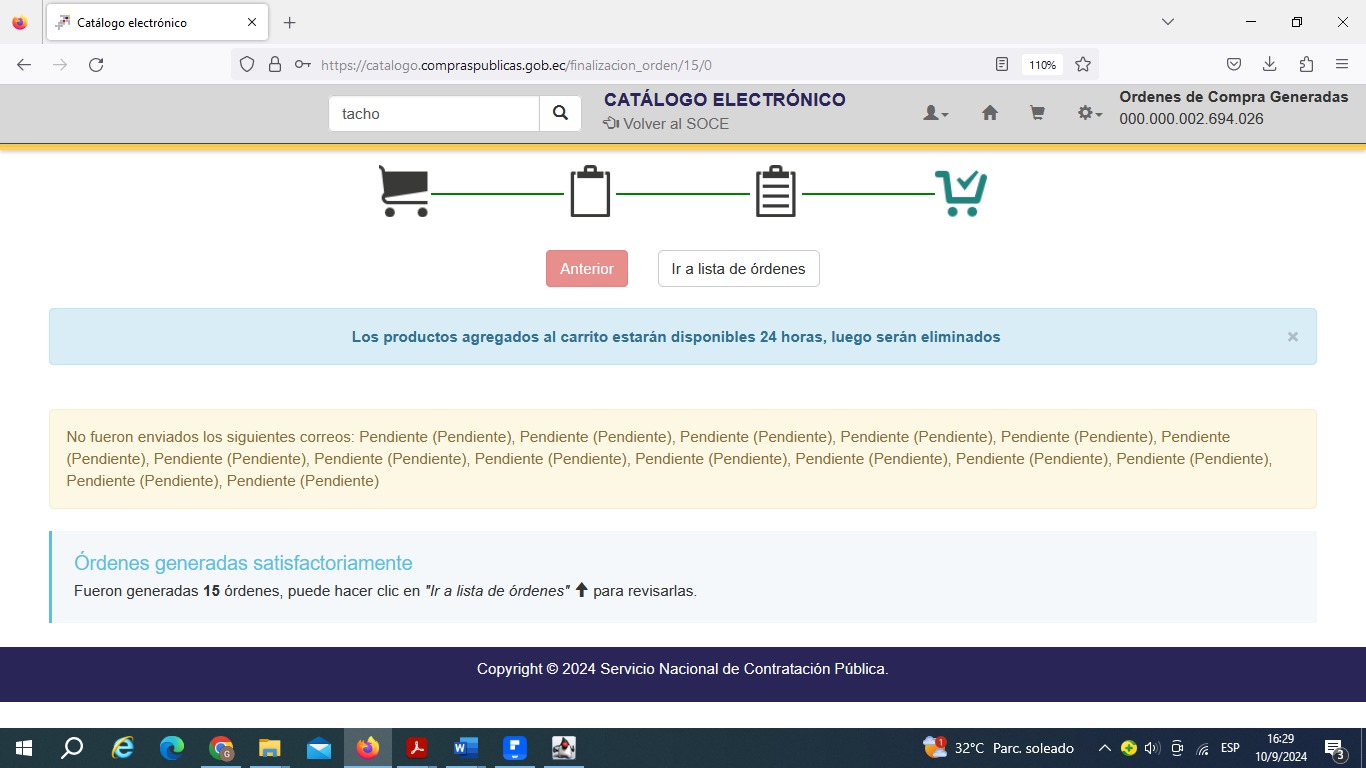
Task: Click the blank clipboard step icon
Action: 590,191
